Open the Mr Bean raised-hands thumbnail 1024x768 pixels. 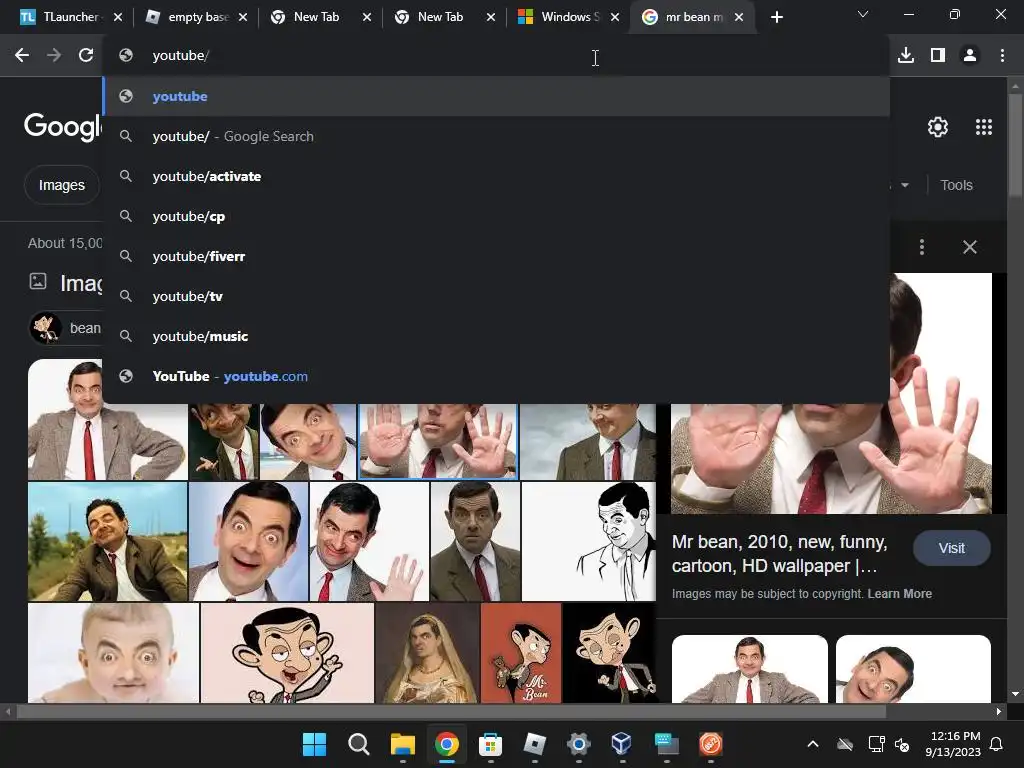tap(438, 441)
